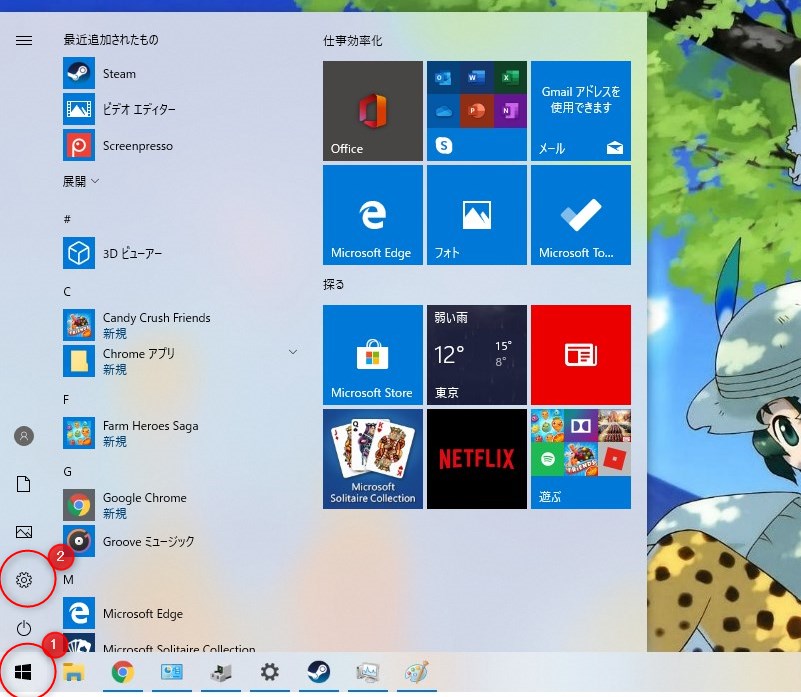Open the Microsoft Edge tile
The image size is (801, 697).
click(373, 215)
